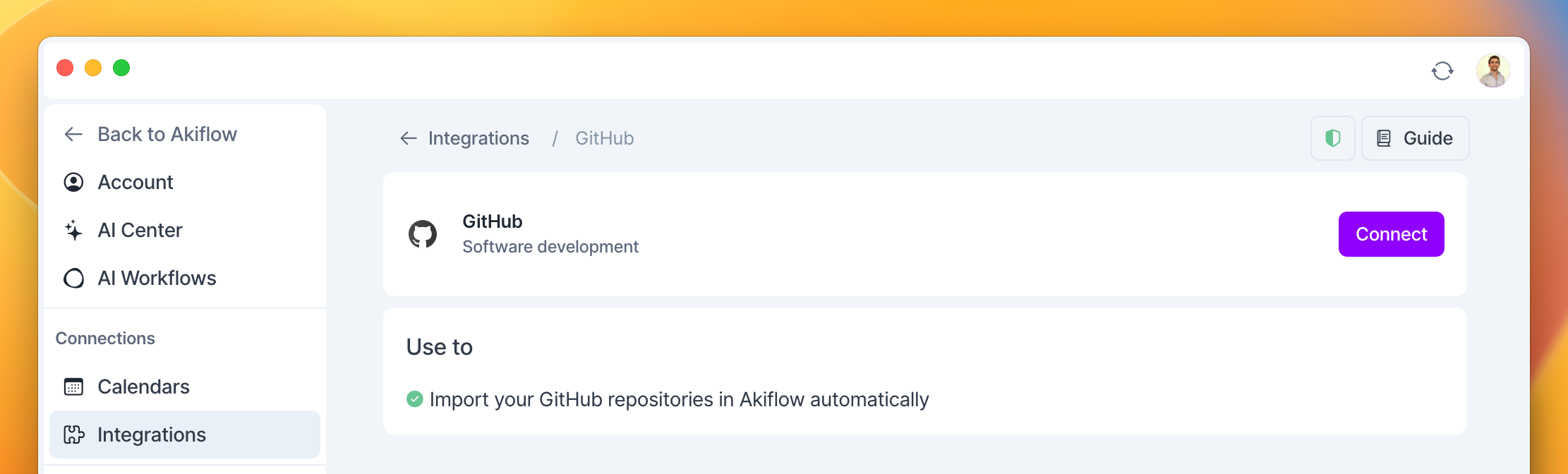Click the green shield security icon
Viewport: 1568px width, 474px height.
point(1333,138)
